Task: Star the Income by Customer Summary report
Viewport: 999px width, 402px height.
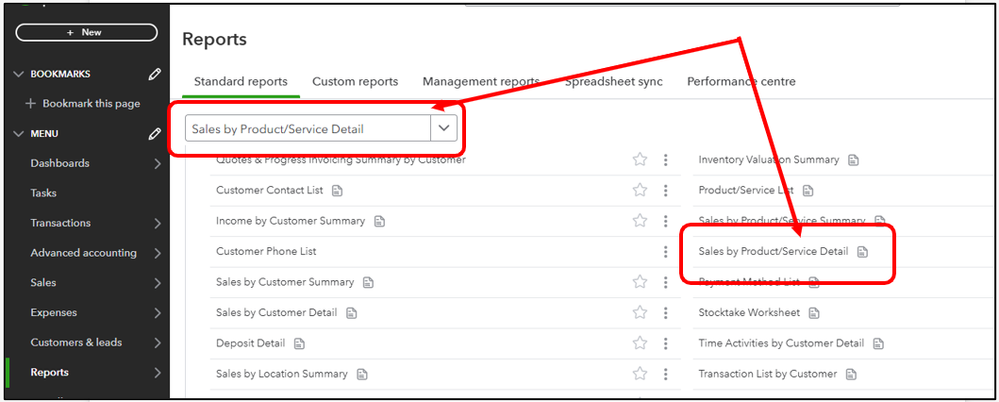Action: point(640,220)
